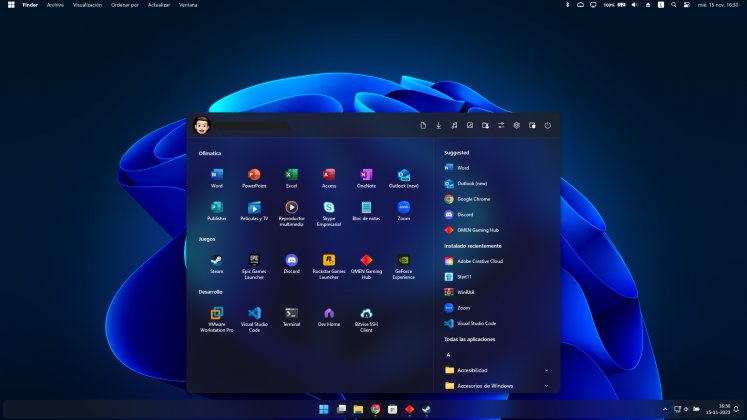Select the Accesorios de Windows folder

click(x=495, y=386)
